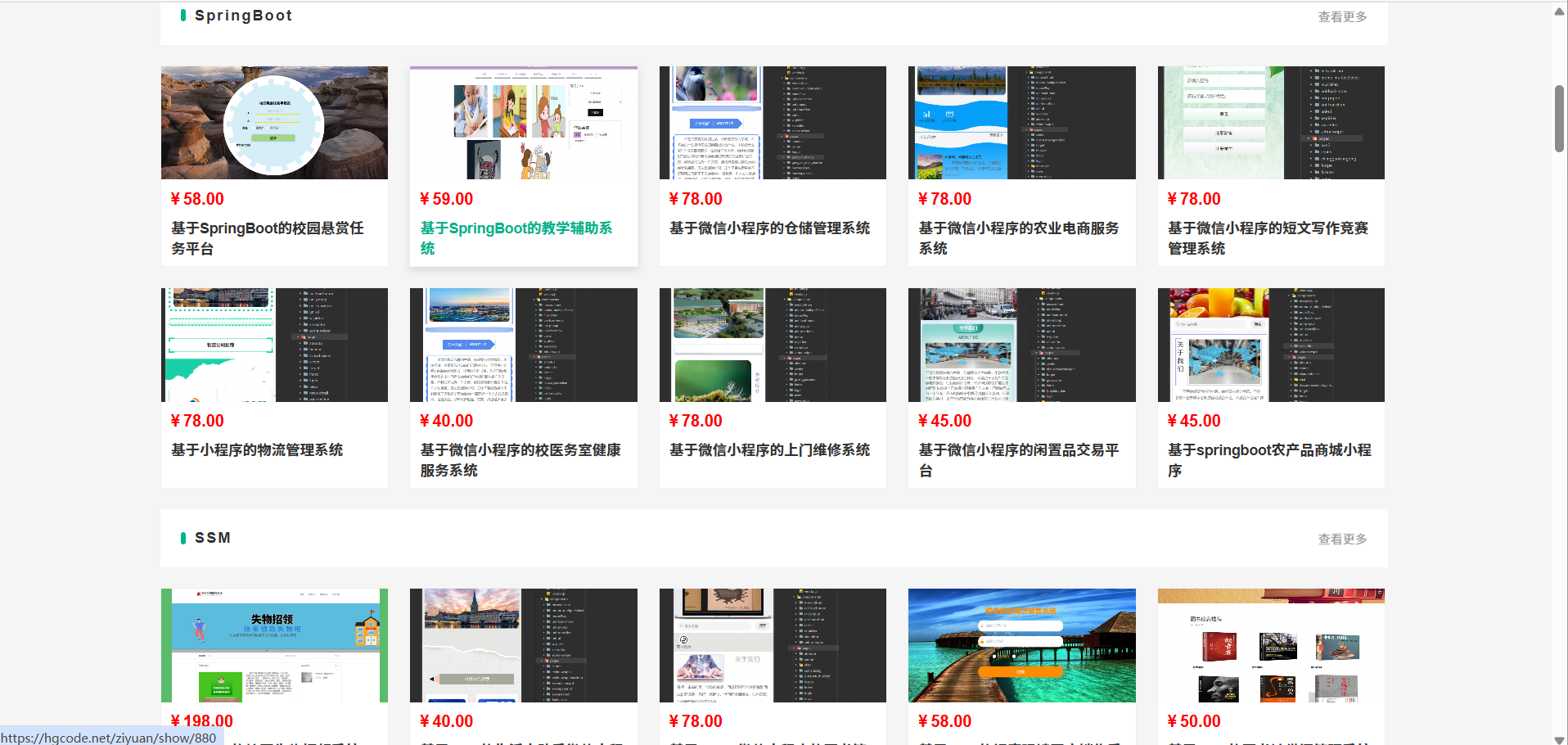Click the scrollbar up arrow
The image size is (1568, 745).
(1559, 11)
